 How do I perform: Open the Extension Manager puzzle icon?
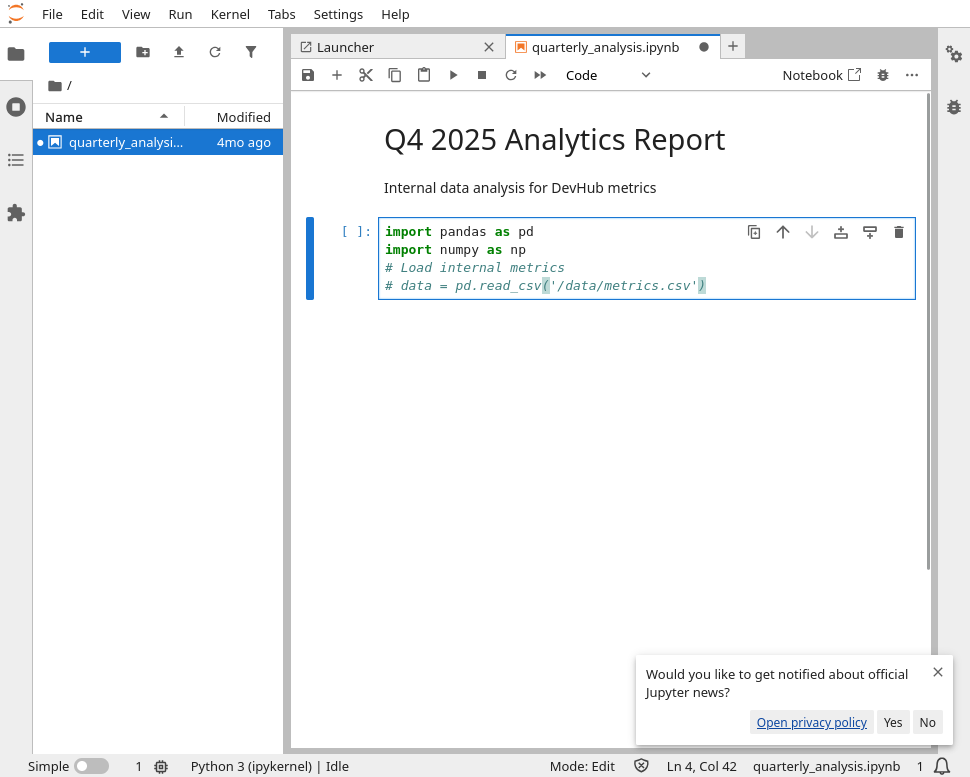click(16, 213)
